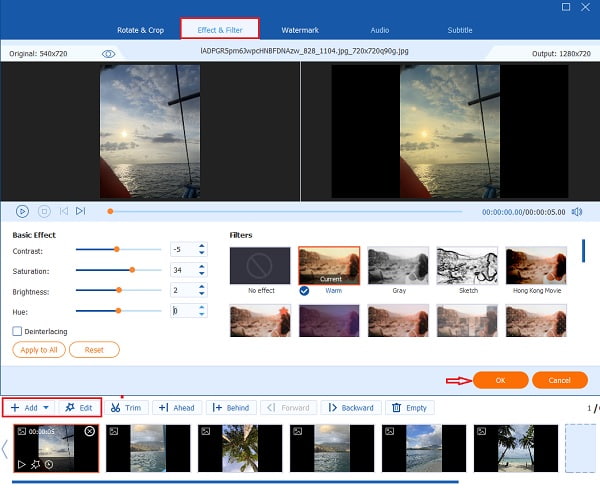Screen dimensions: 600x488
Task: Adjust the Hue slider handle
Action: tap(118, 311)
